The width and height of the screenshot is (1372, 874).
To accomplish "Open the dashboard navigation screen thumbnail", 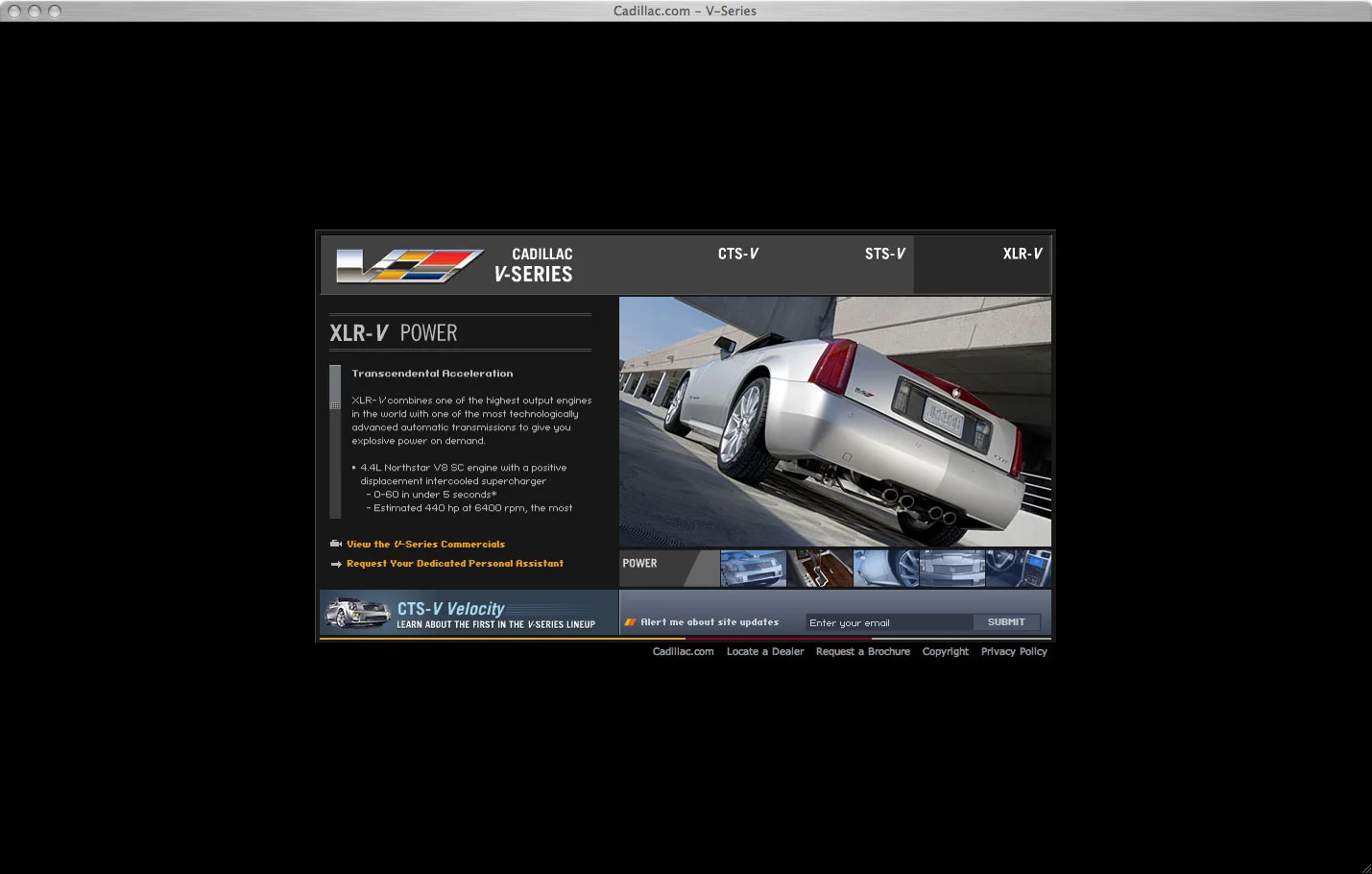I will tap(1019, 569).
